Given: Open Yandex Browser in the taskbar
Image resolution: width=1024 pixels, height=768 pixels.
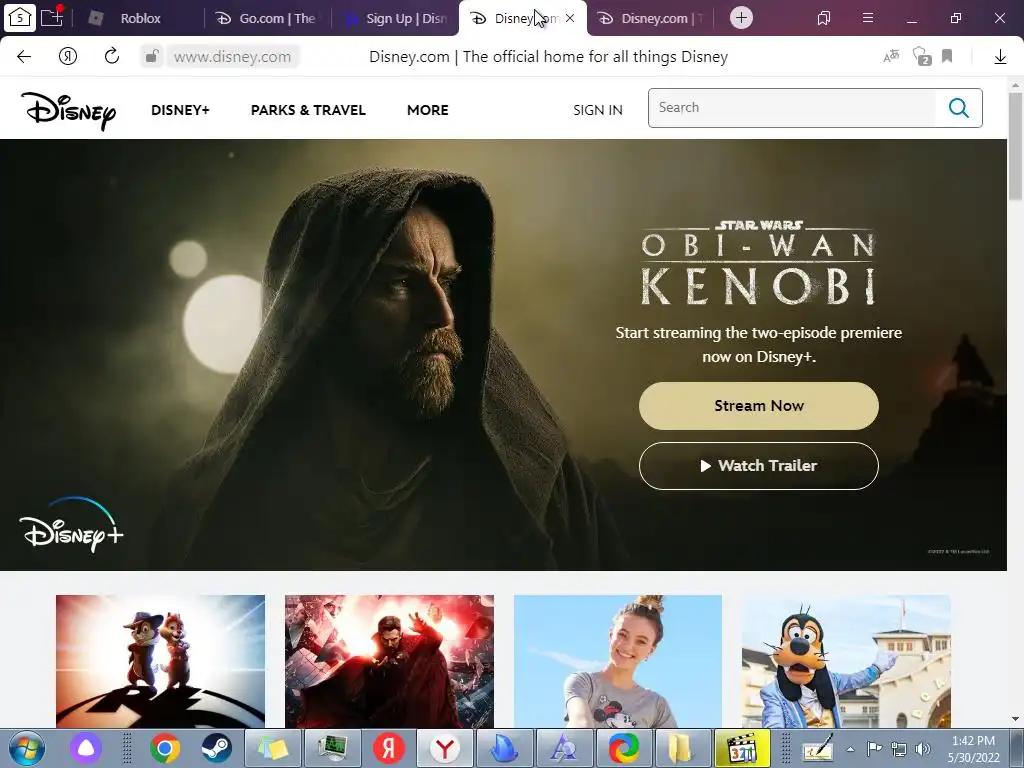Looking at the screenshot, I should tap(445, 748).
